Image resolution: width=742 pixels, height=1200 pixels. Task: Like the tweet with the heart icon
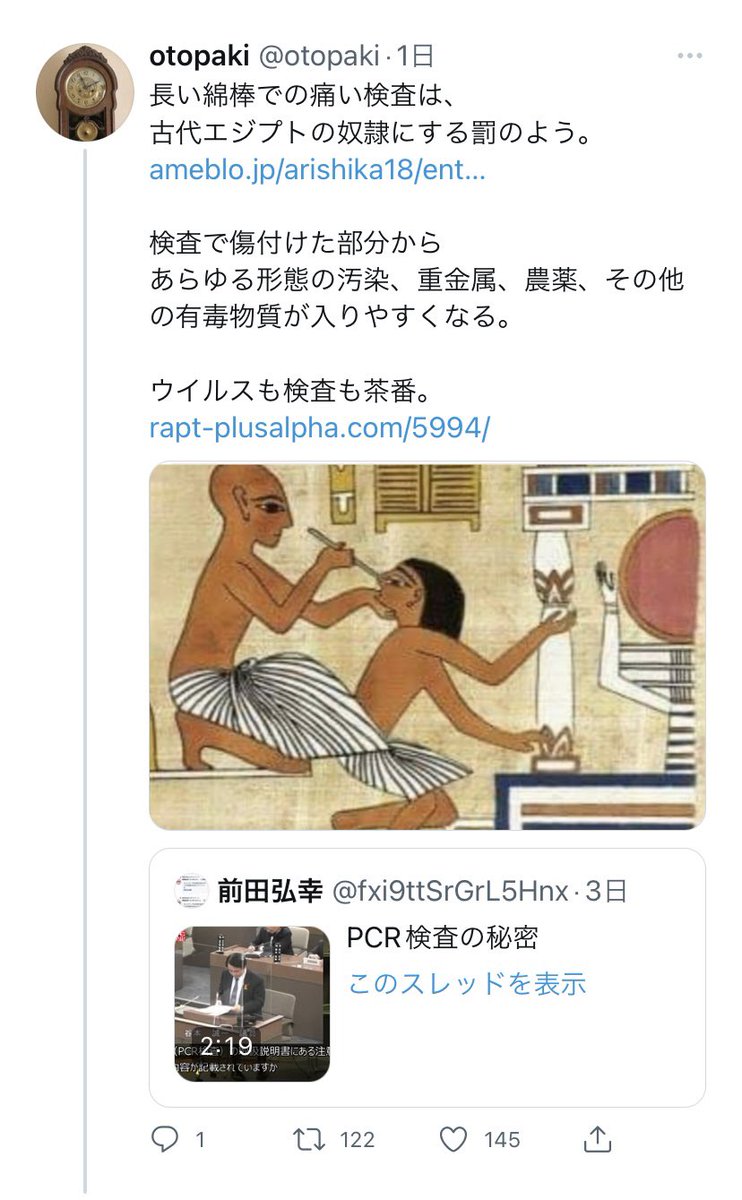click(x=454, y=1139)
